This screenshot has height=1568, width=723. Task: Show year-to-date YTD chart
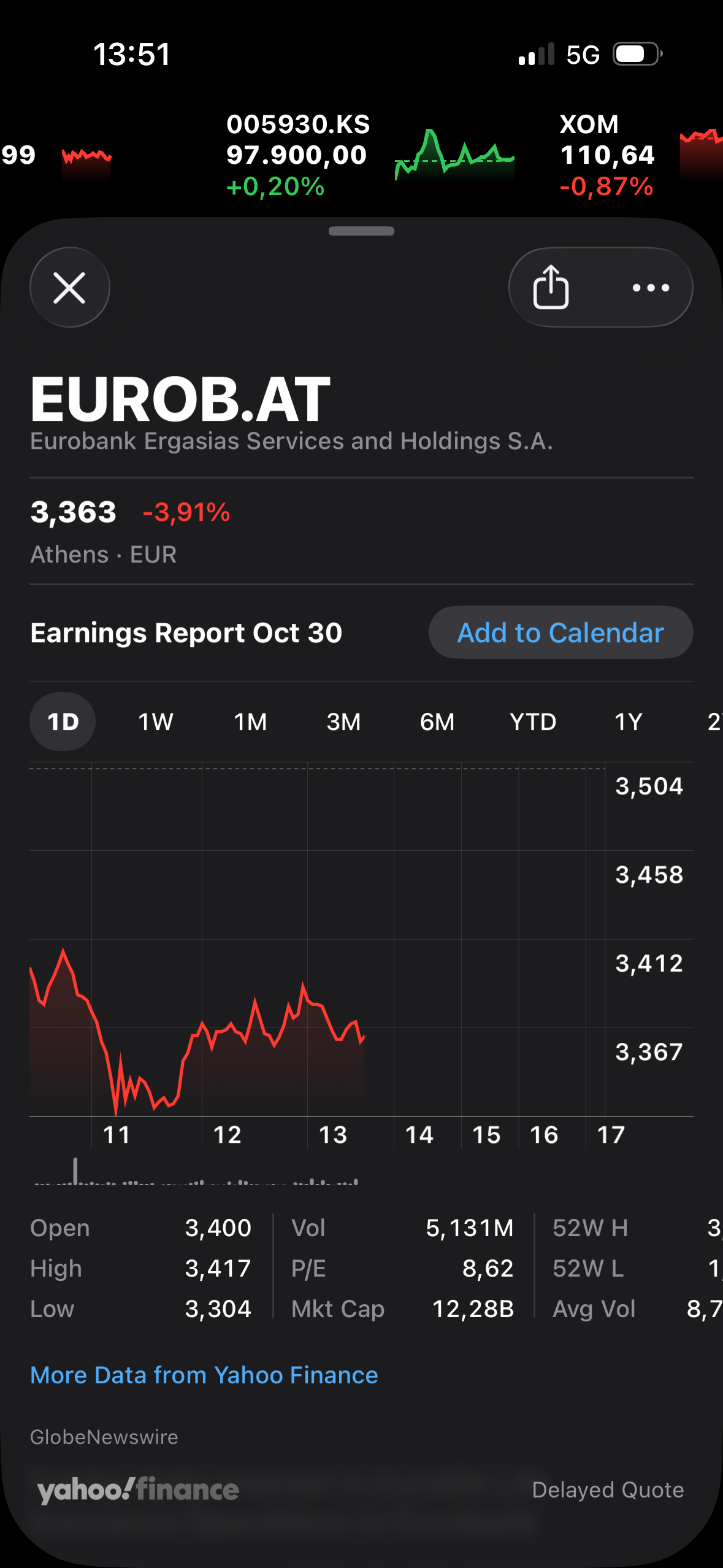533,721
